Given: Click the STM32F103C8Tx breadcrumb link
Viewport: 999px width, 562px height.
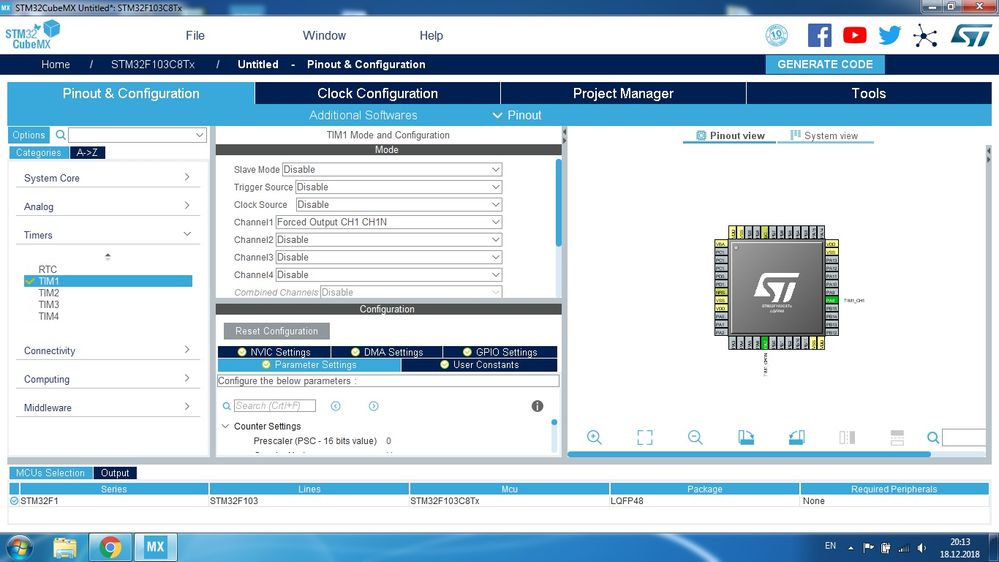Looking at the screenshot, I should coord(153,64).
